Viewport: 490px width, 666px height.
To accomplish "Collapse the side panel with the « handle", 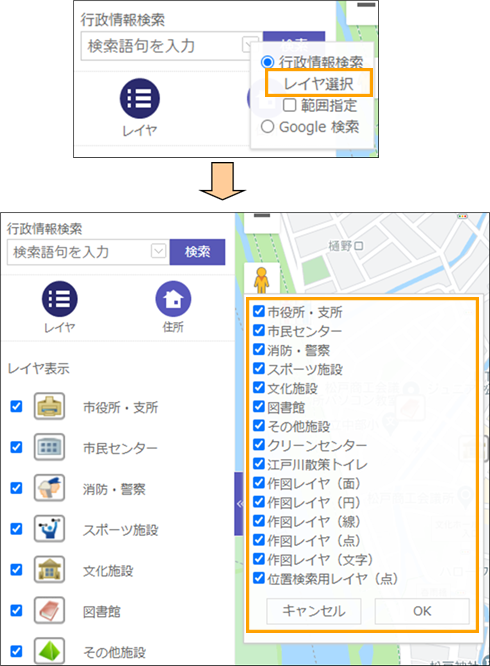I will (239, 504).
